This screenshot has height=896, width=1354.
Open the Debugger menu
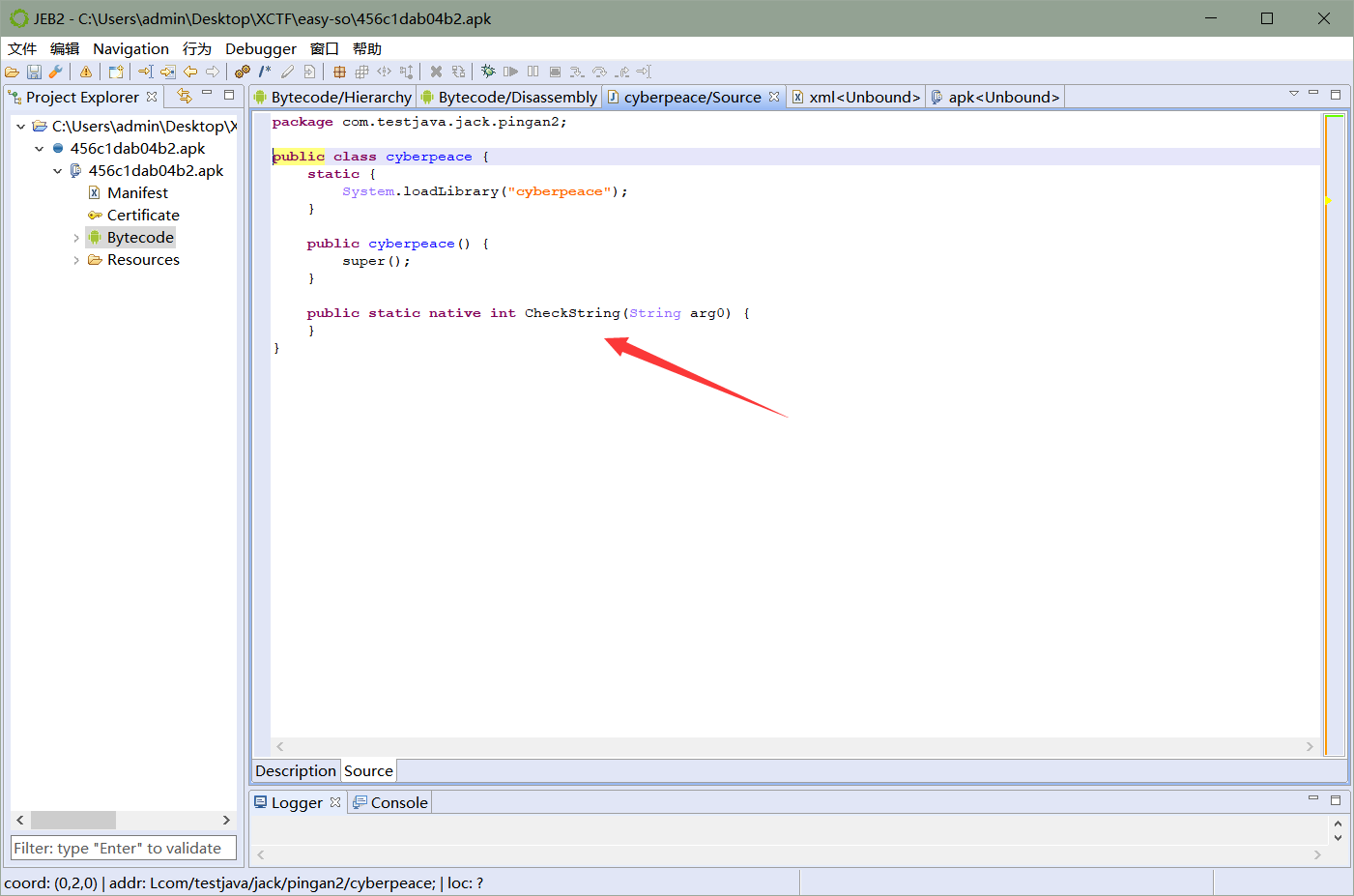261,48
